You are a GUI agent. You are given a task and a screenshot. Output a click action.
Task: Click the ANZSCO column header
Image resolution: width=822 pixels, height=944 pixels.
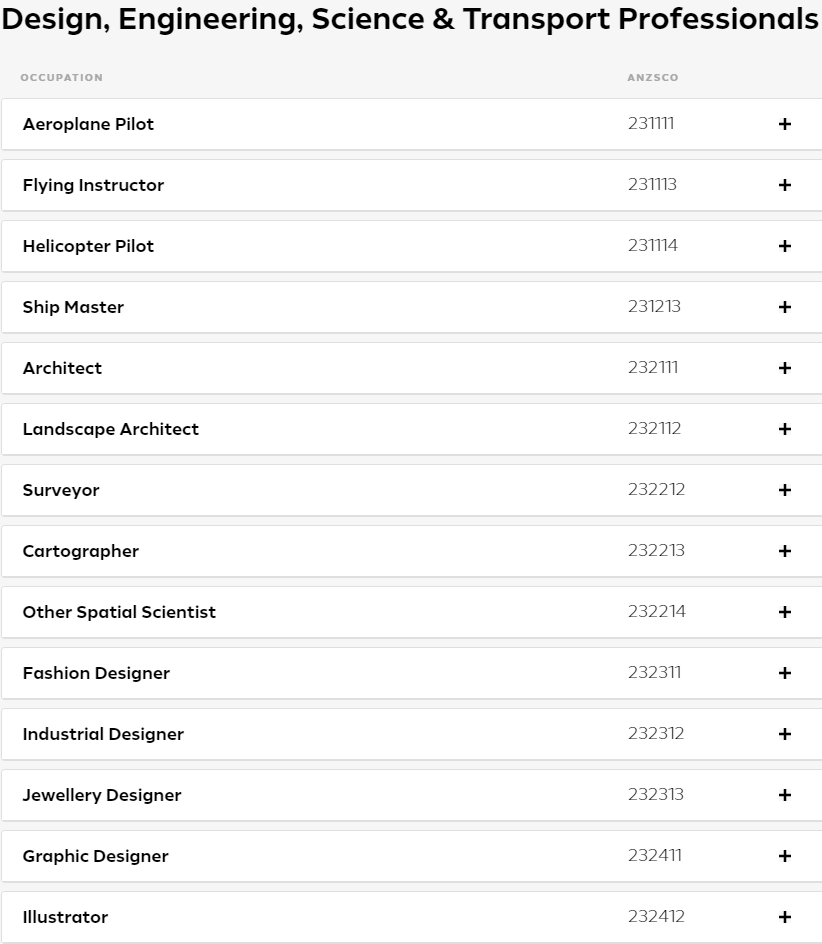[653, 78]
